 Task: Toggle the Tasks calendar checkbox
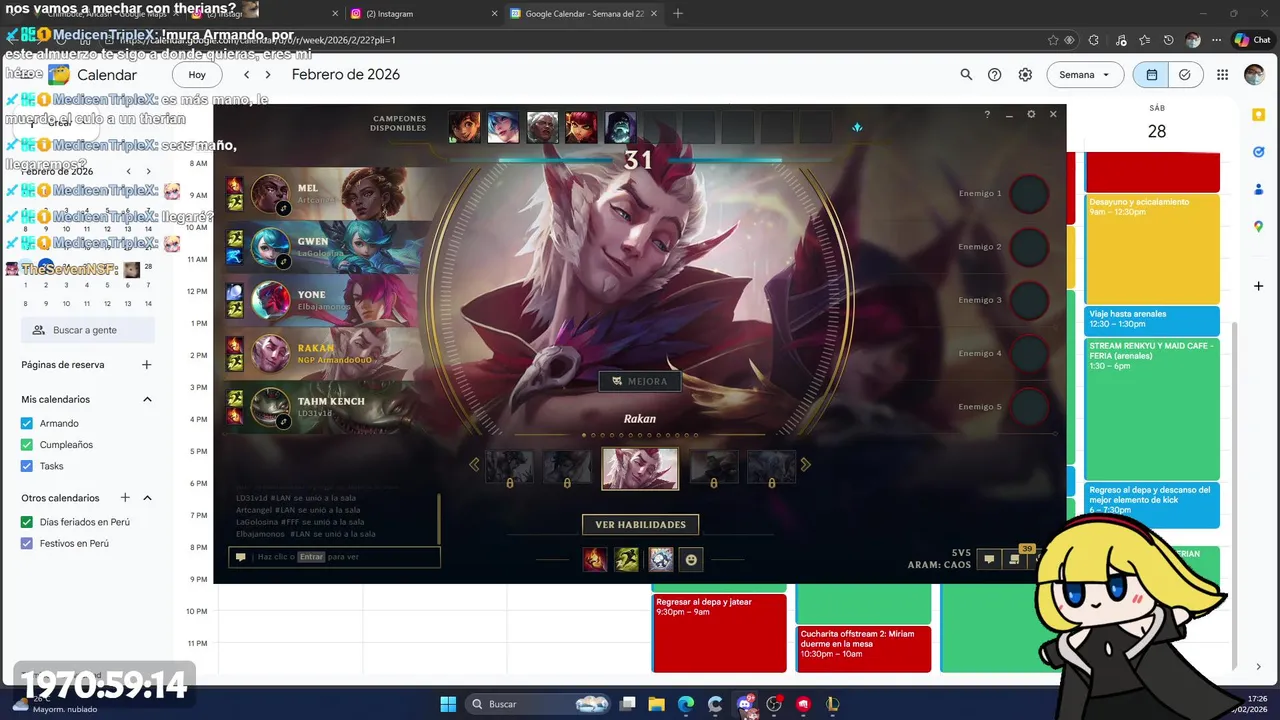click(27, 466)
